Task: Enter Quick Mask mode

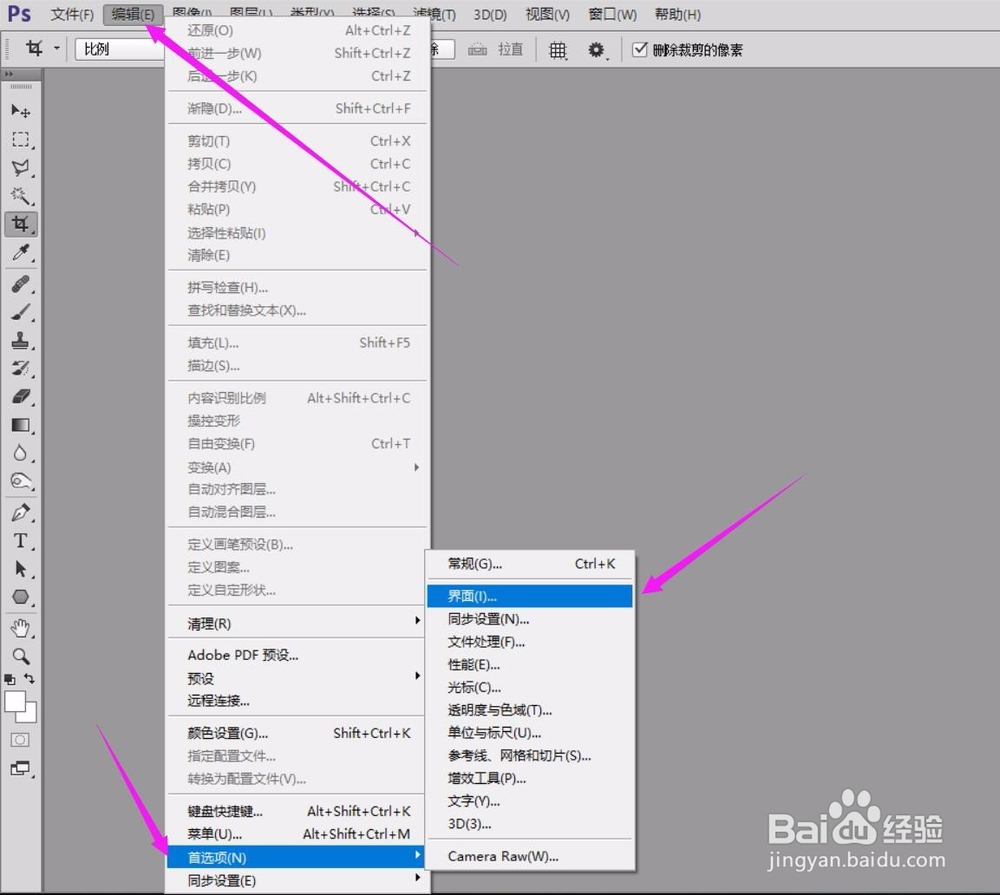Action: point(21,740)
